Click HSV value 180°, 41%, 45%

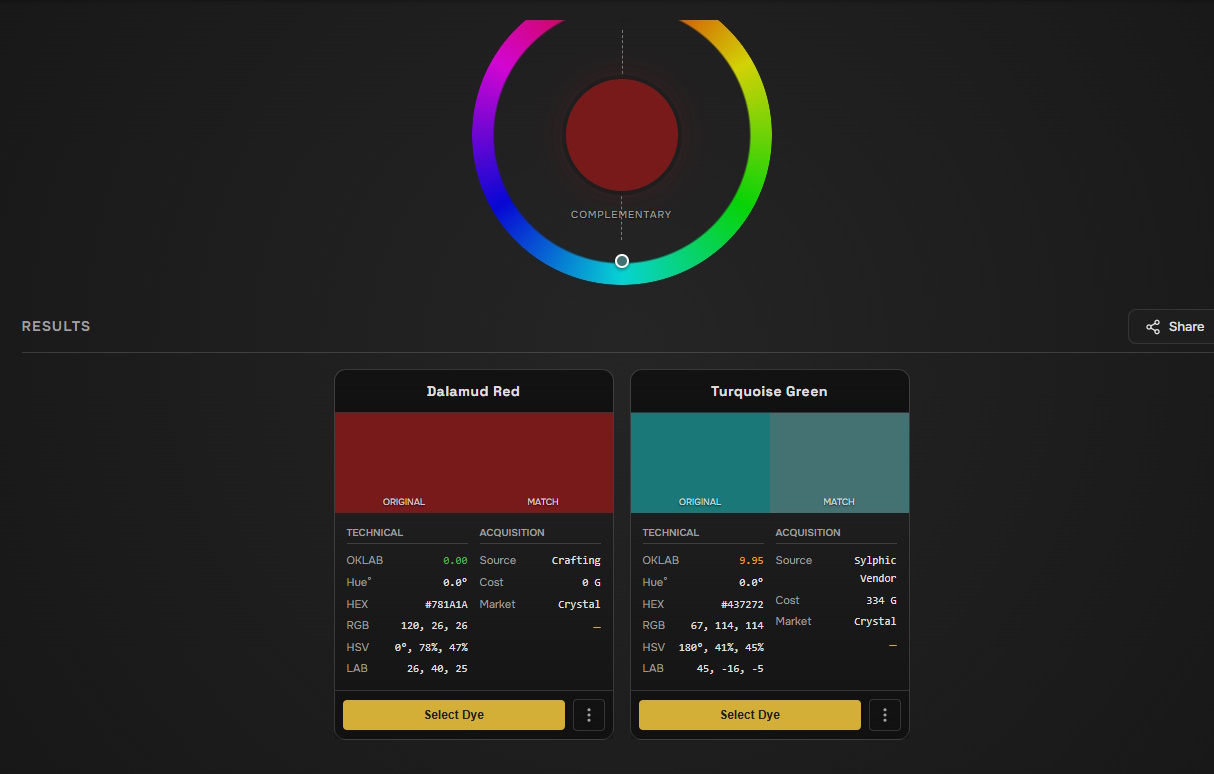pyautogui.click(x=720, y=647)
